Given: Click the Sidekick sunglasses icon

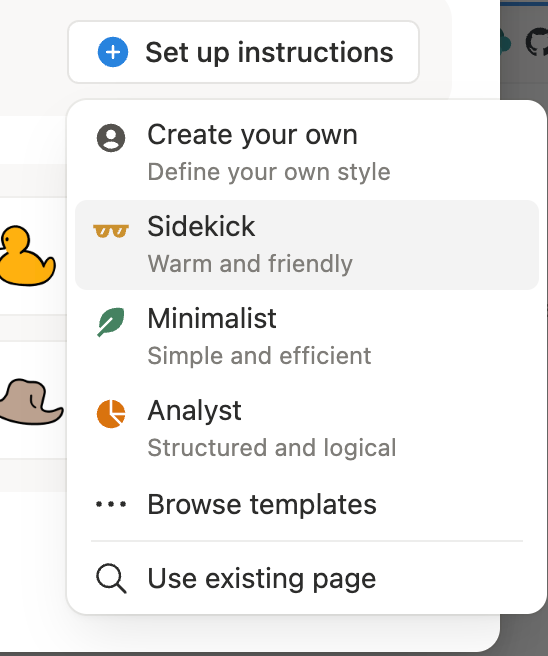Looking at the screenshot, I should point(111,231).
